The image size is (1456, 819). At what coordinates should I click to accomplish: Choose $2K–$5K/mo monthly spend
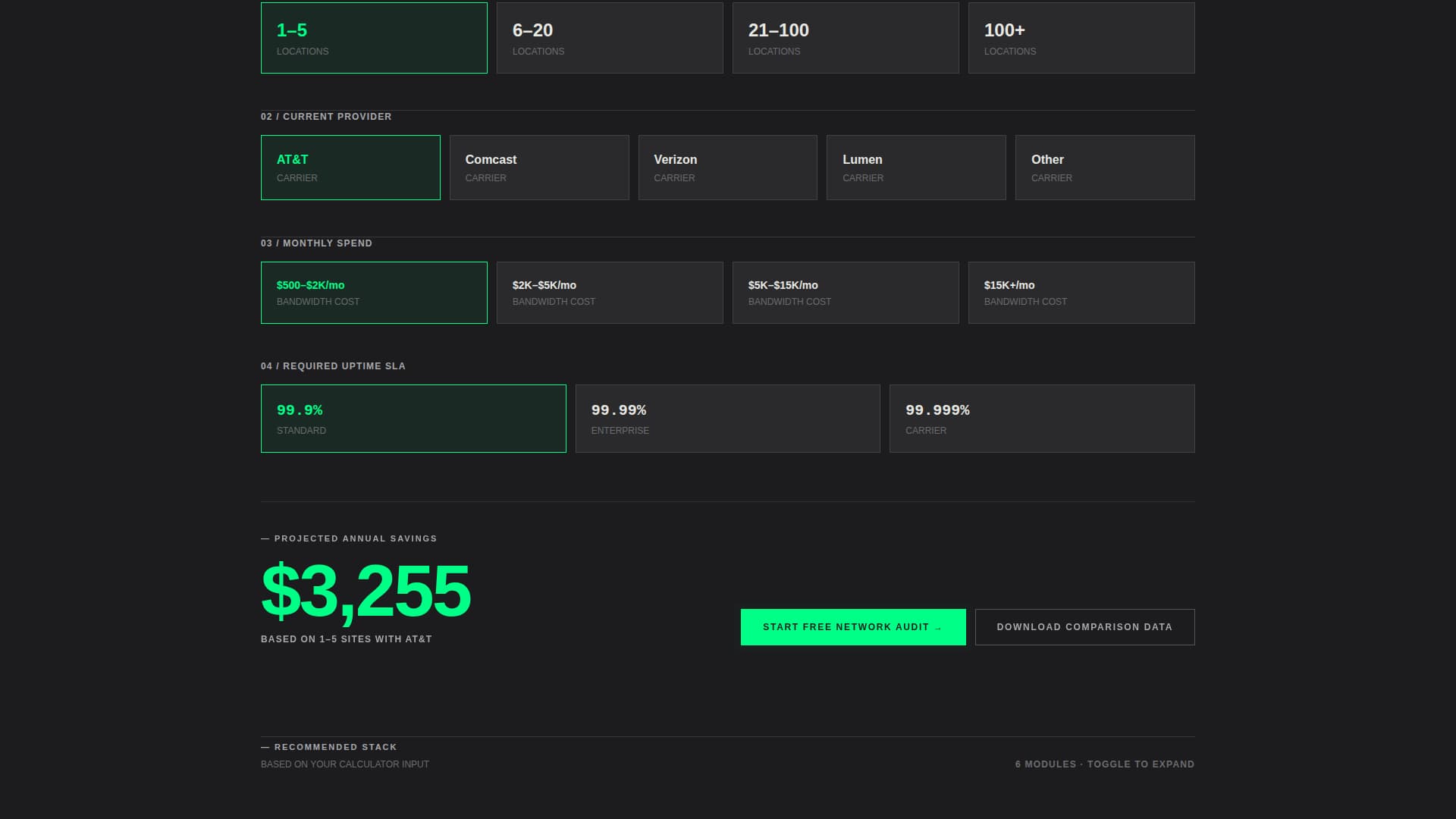point(610,293)
